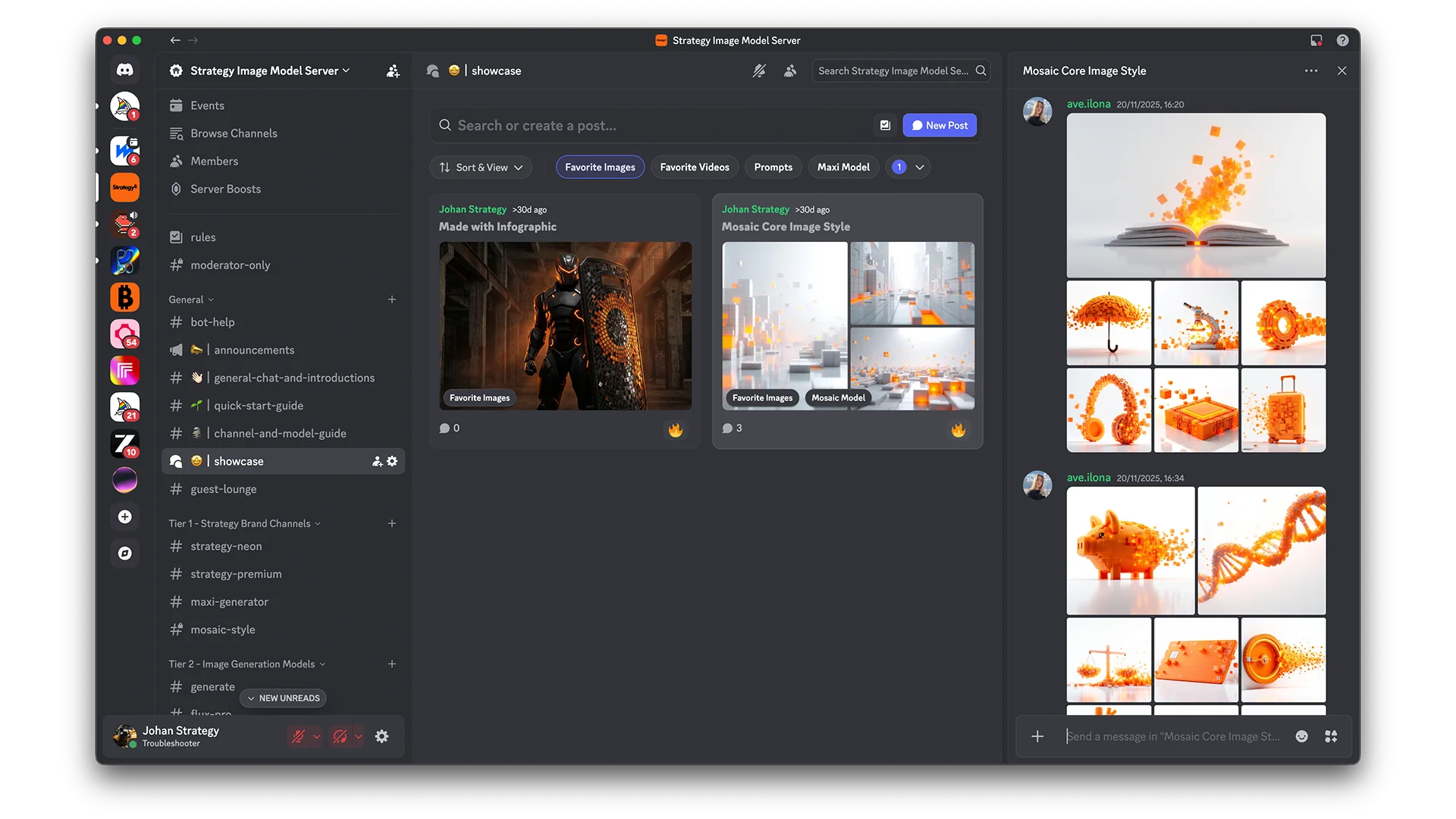Open apps icon in message box
1456x819 pixels.
[x=1331, y=736]
